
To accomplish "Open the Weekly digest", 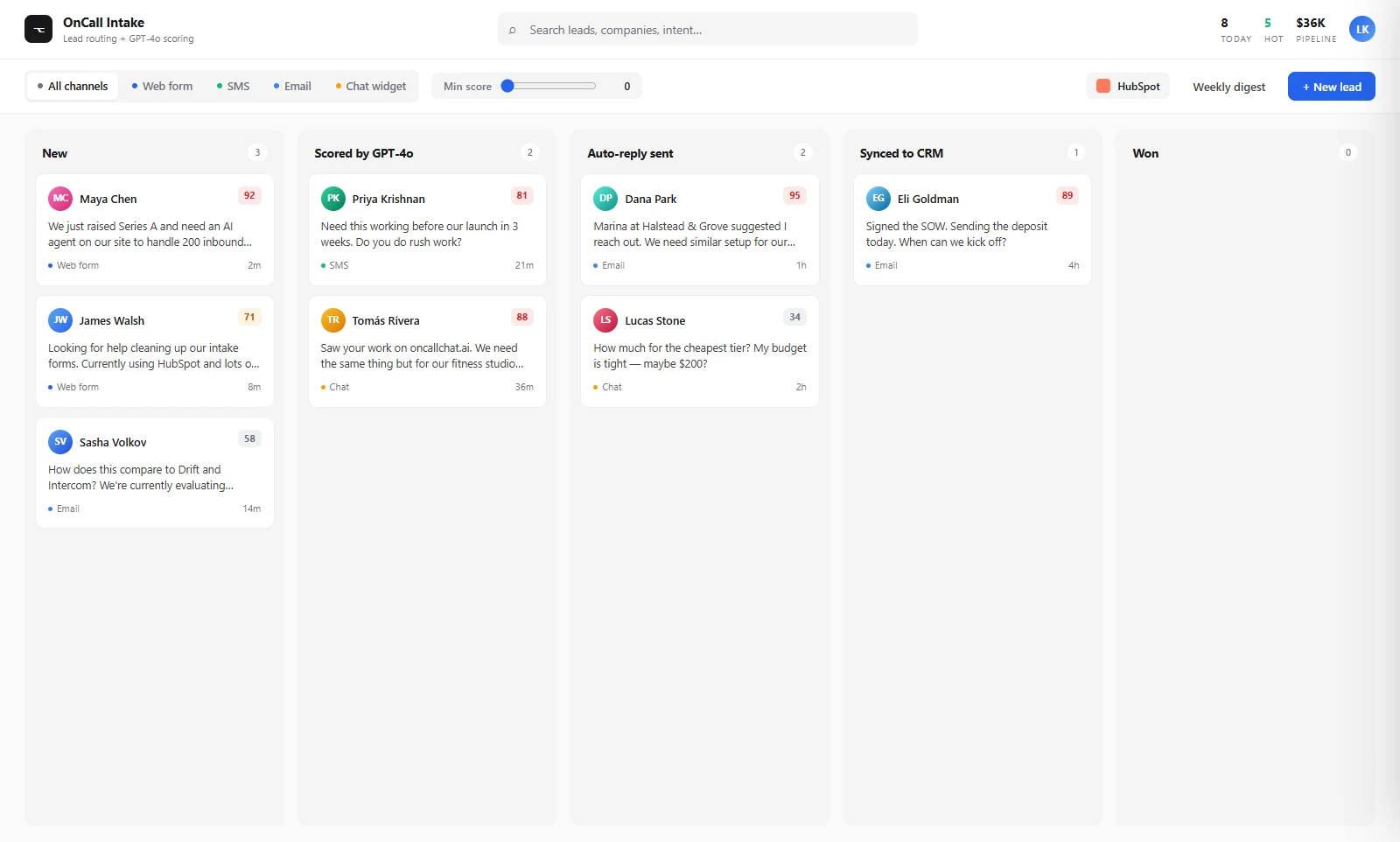I will (1228, 87).
